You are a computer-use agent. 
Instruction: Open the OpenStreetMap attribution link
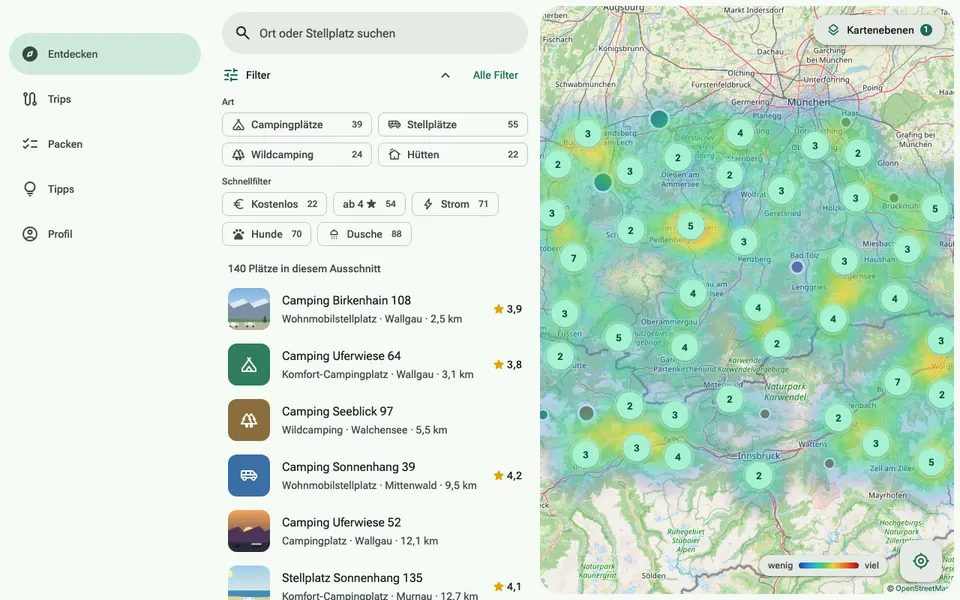(920, 588)
